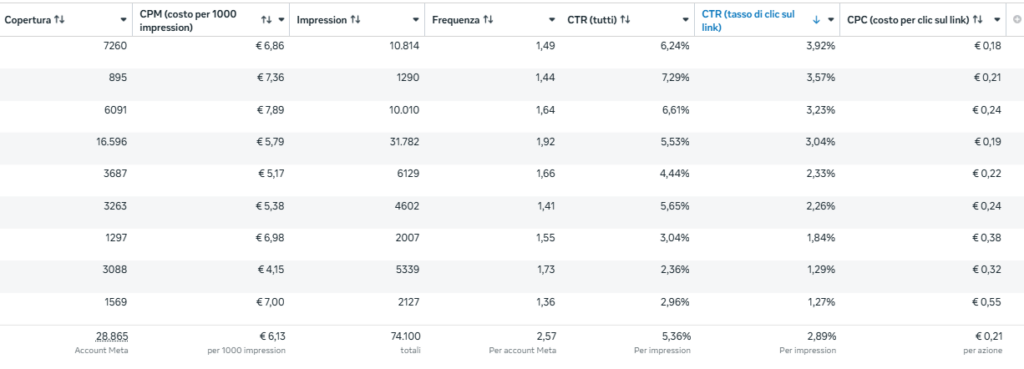Open Impression column dropdown arrow
The height and width of the screenshot is (369, 1024).
[415, 20]
